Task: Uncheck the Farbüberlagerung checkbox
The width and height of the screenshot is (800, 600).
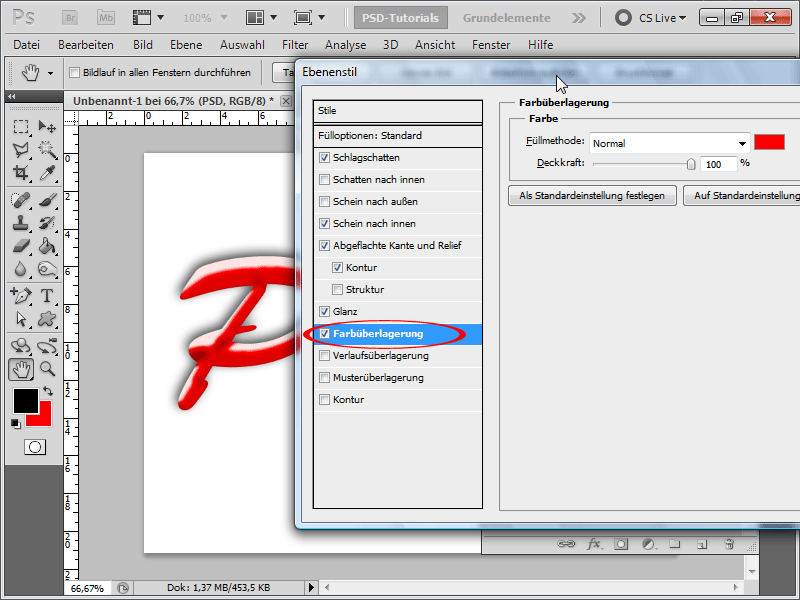Action: coord(324,334)
